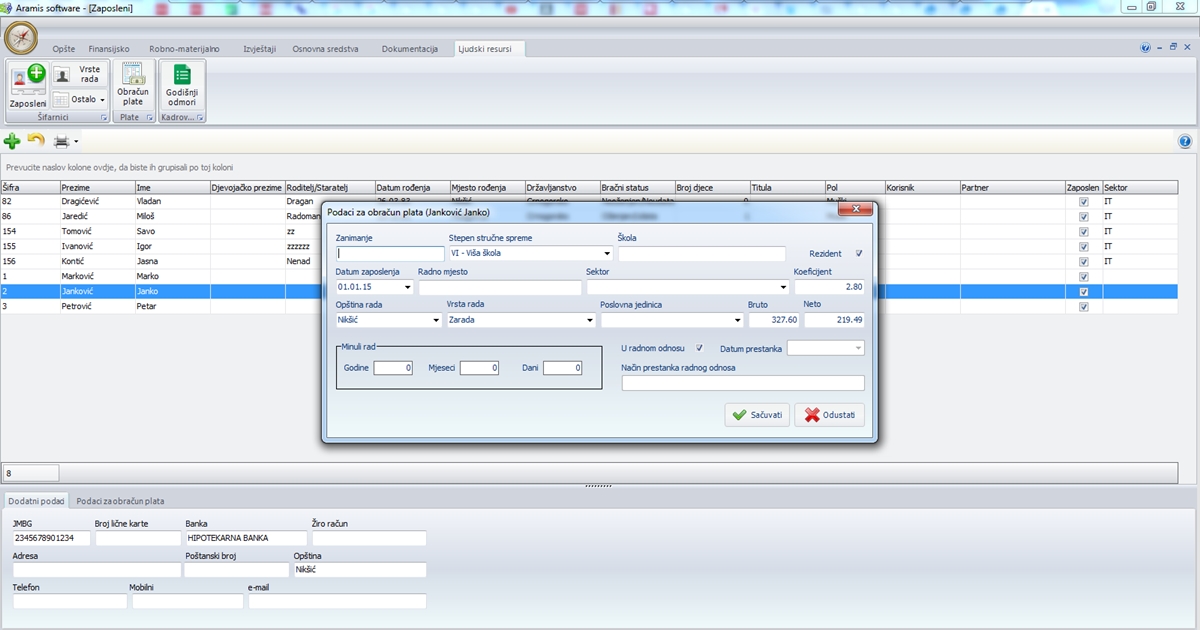Click into the Zanimanje input field
The image size is (1200, 630).
click(x=390, y=253)
